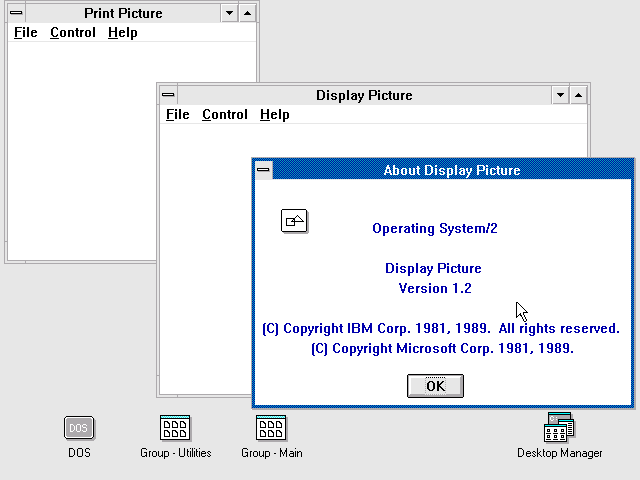Click the Display Picture window title bar

point(364,95)
